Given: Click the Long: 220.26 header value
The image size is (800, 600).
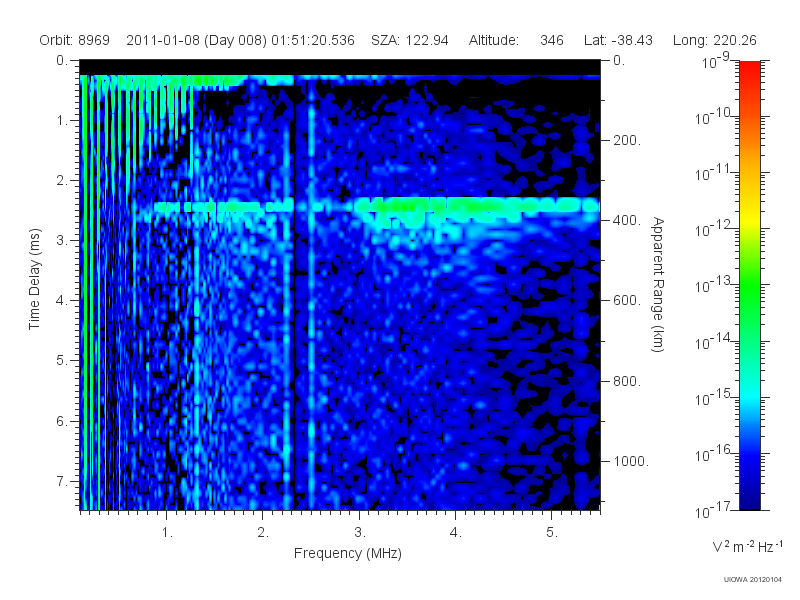Looking at the screenshot, I should (x=714, y=40).
